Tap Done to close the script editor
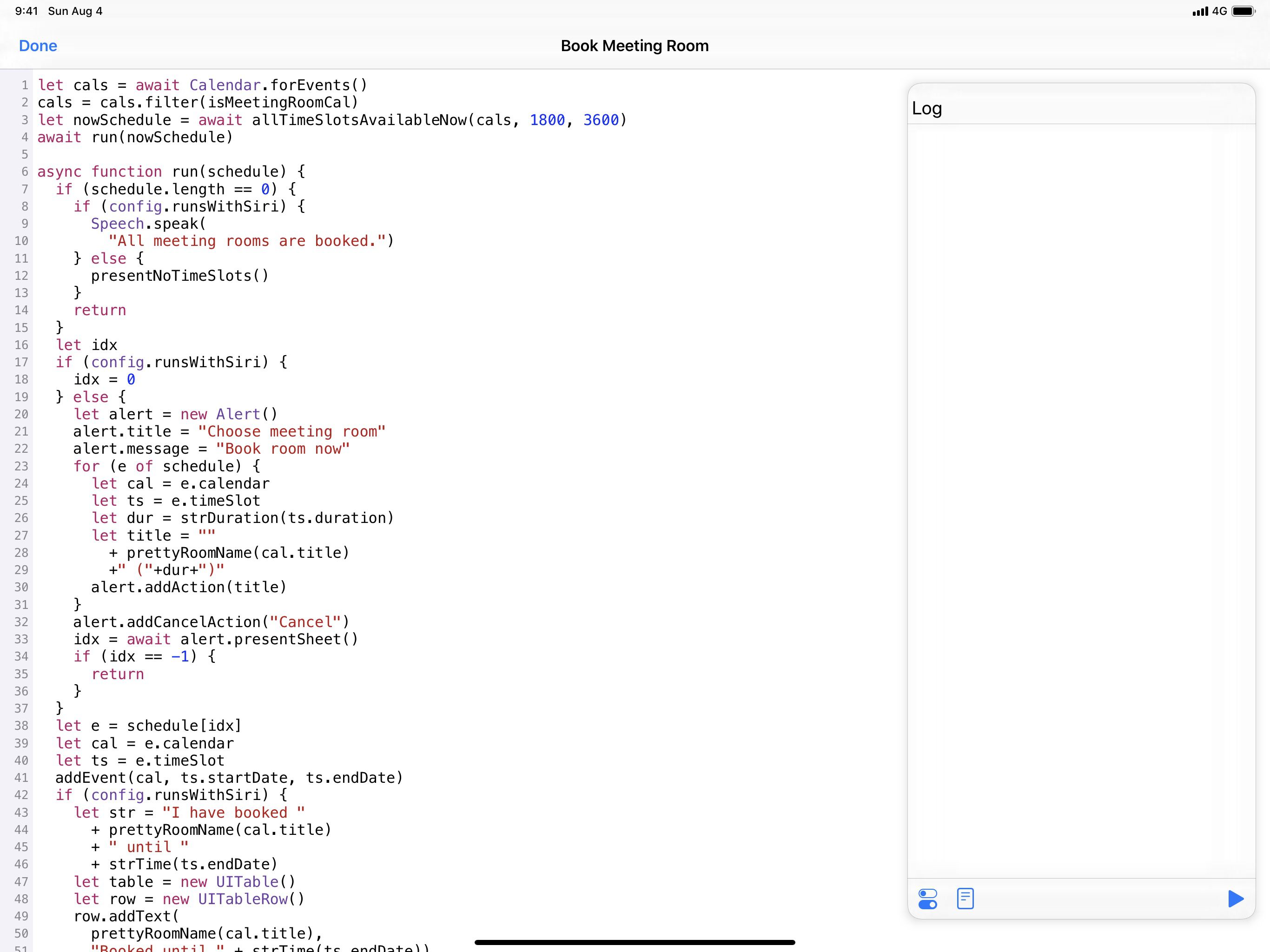The image size is (1270, 952). (37, 46)
